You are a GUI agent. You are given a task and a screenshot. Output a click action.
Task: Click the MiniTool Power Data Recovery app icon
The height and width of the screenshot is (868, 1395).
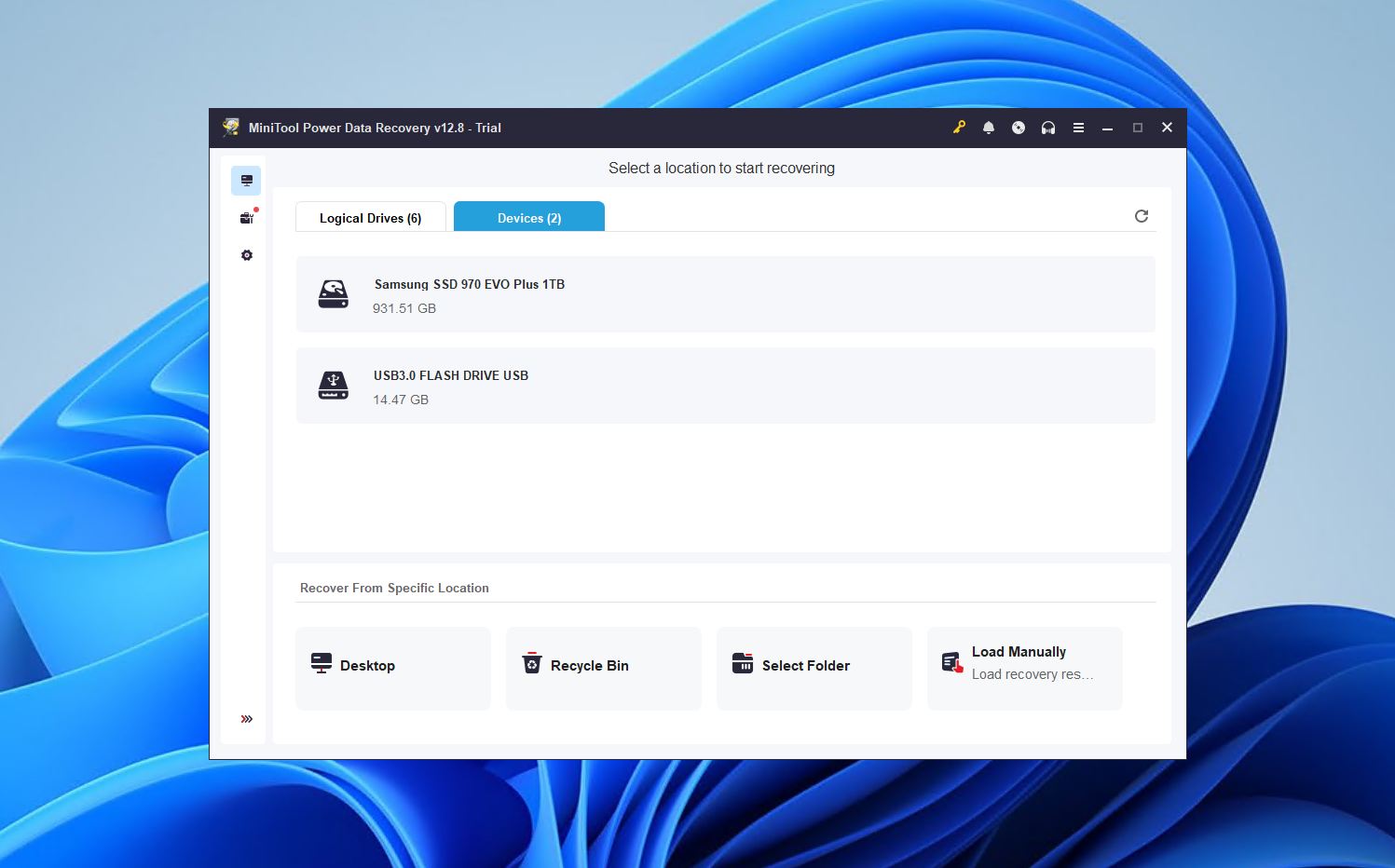coord(230,127)
